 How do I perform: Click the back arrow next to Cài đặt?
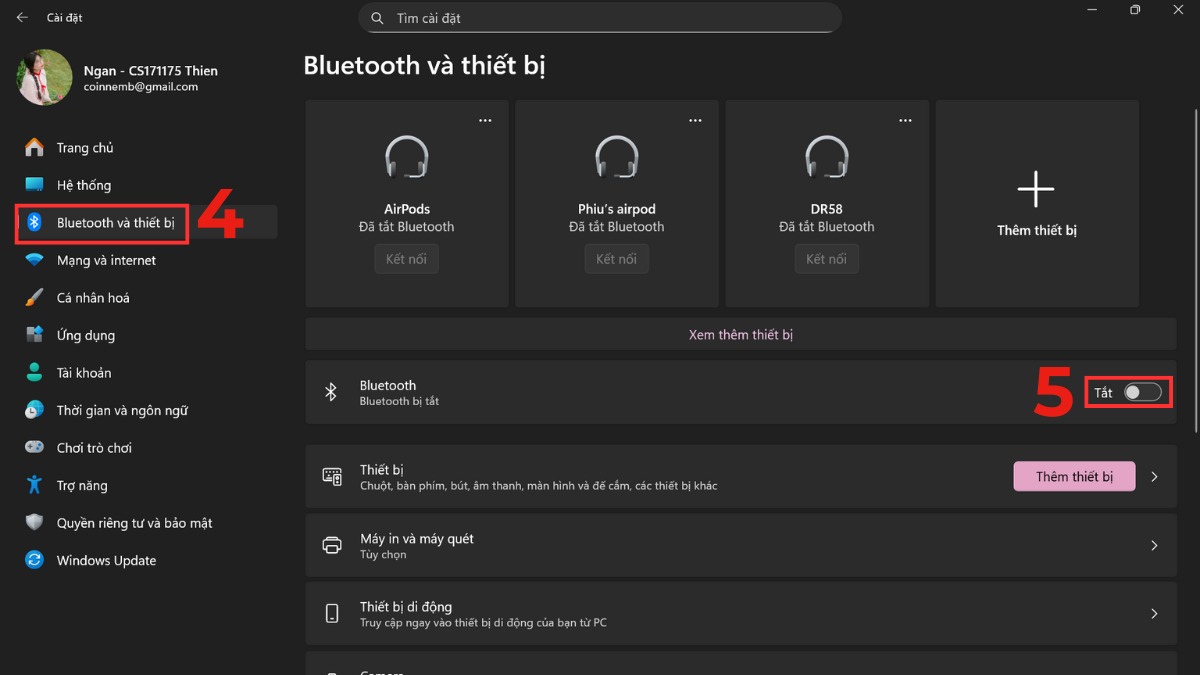(x=22, y=17)
